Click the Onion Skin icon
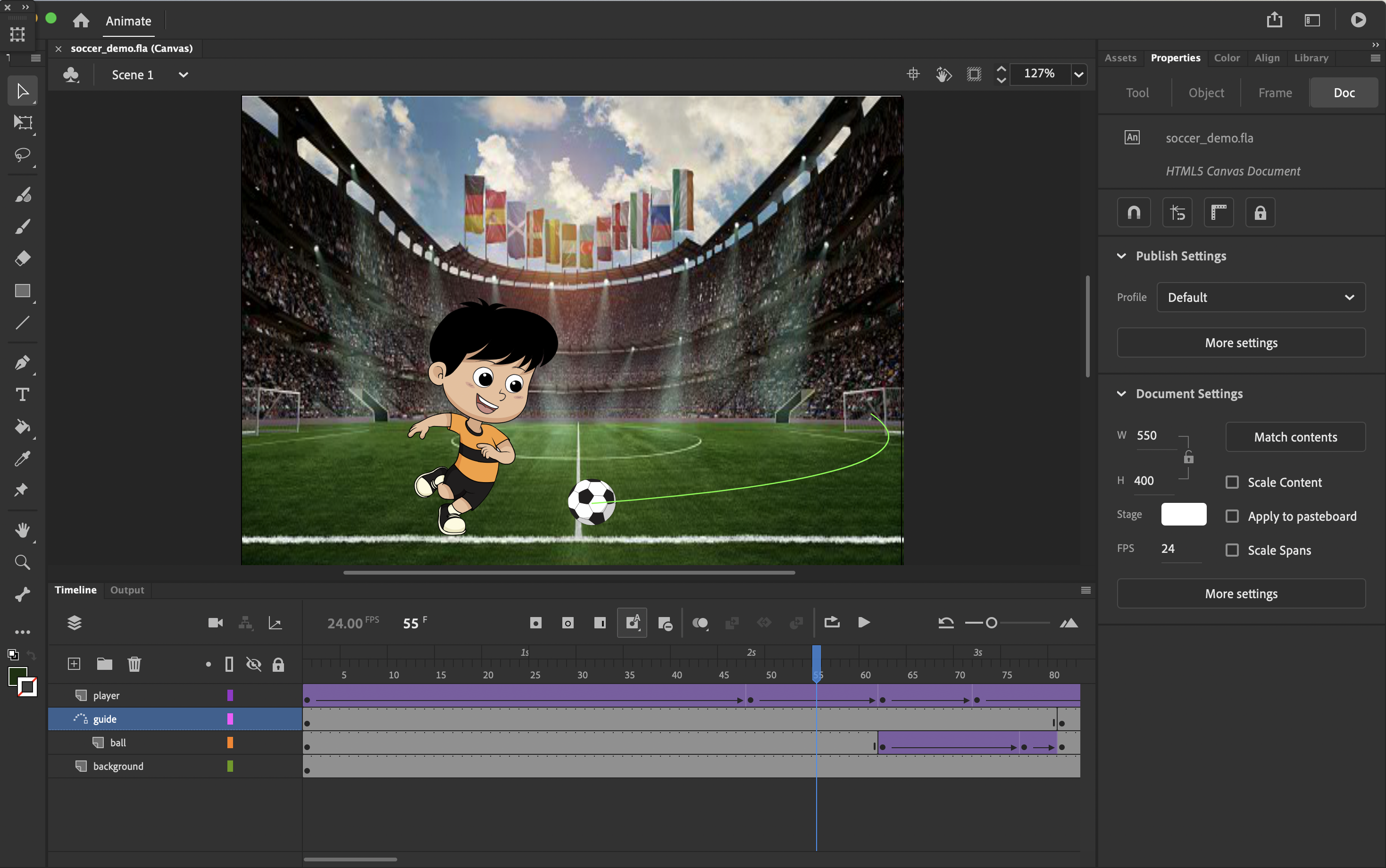 (700, 623)
